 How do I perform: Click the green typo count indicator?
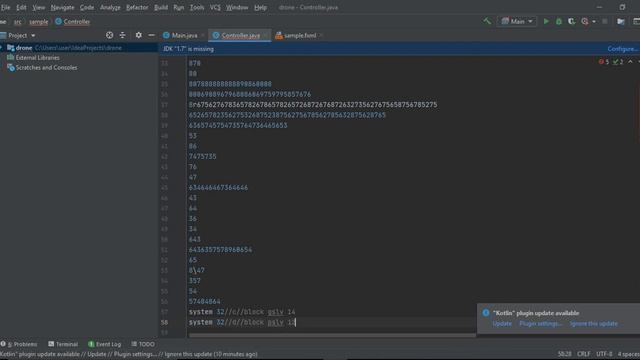[x=618, y=62]
